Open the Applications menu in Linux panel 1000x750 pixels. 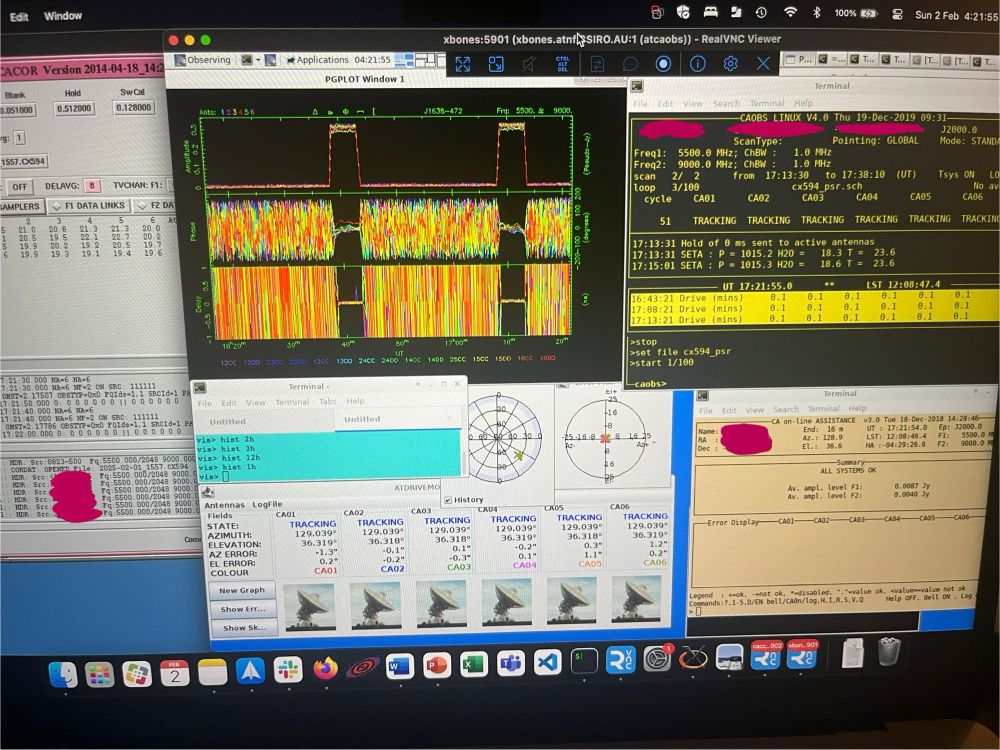pos(318,60)
